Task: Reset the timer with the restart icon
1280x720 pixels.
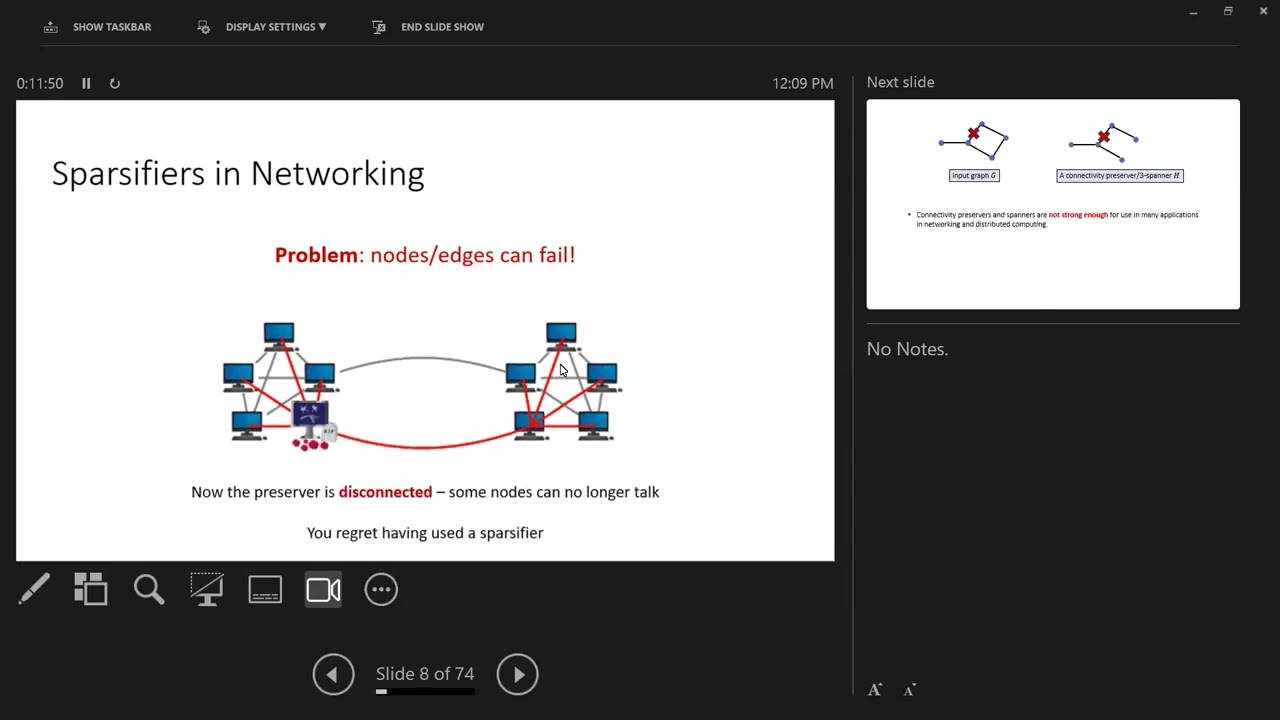Action: pyautogui.click(x=115, y=84)
